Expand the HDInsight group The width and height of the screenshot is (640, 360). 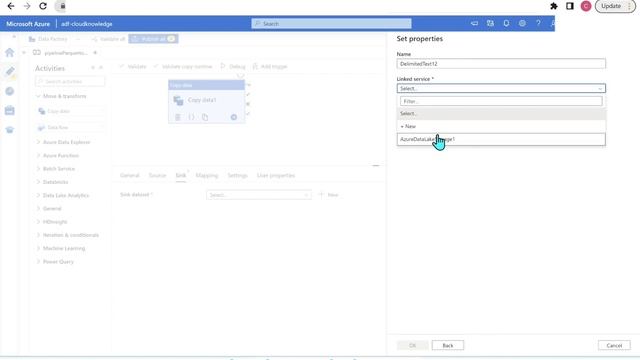click(52, 222)
